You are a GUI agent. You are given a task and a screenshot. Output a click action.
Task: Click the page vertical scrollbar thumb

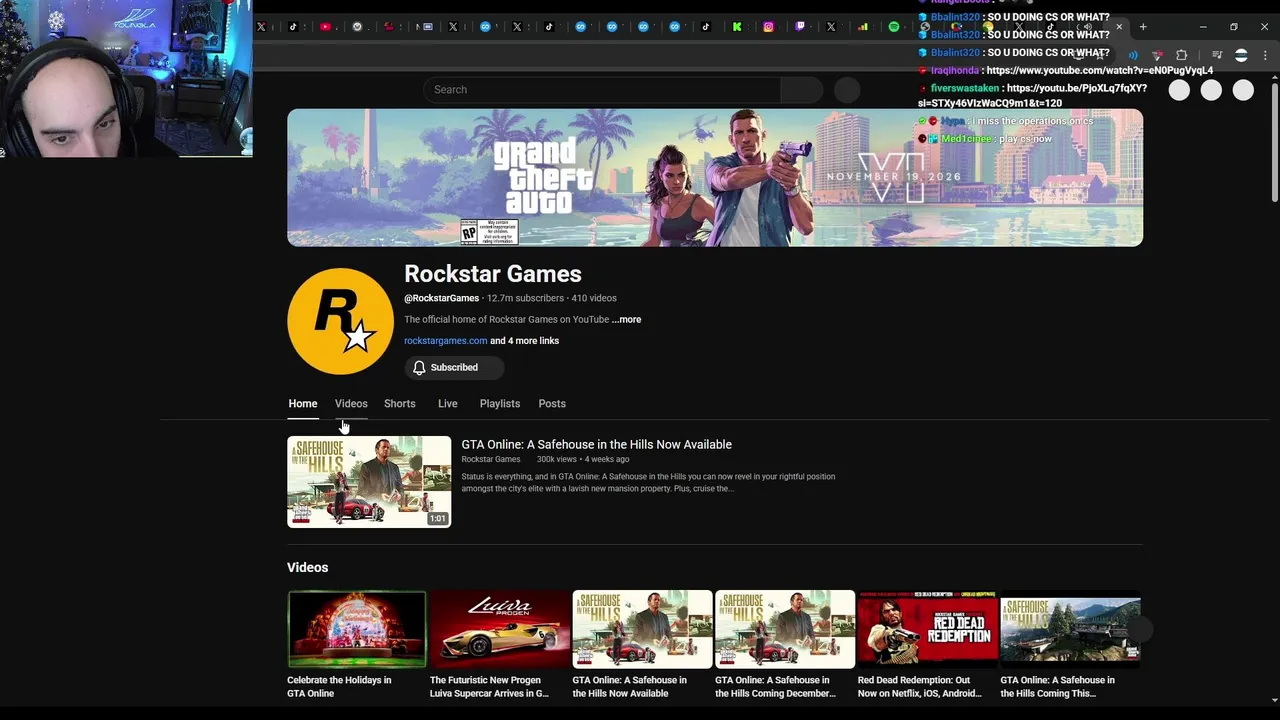pos(1273,140)
